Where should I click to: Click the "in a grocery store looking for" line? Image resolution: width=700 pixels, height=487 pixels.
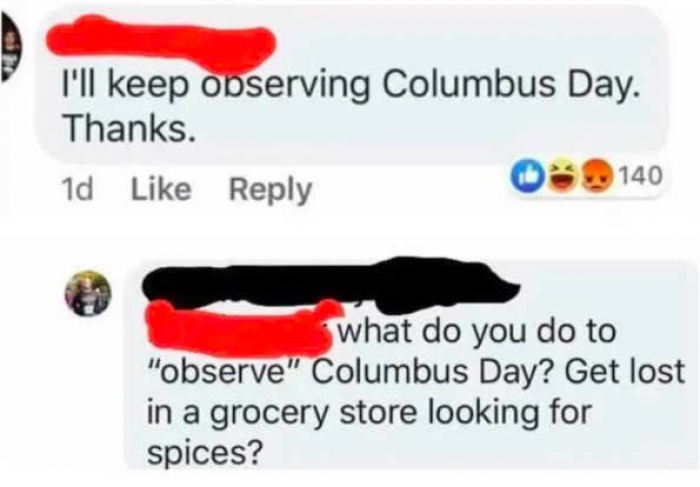[369, 413]
